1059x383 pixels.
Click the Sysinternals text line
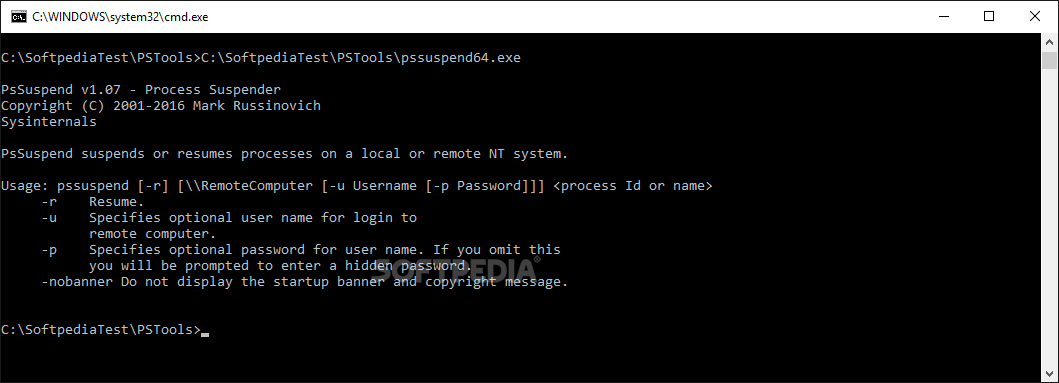[x=49, y=122]
